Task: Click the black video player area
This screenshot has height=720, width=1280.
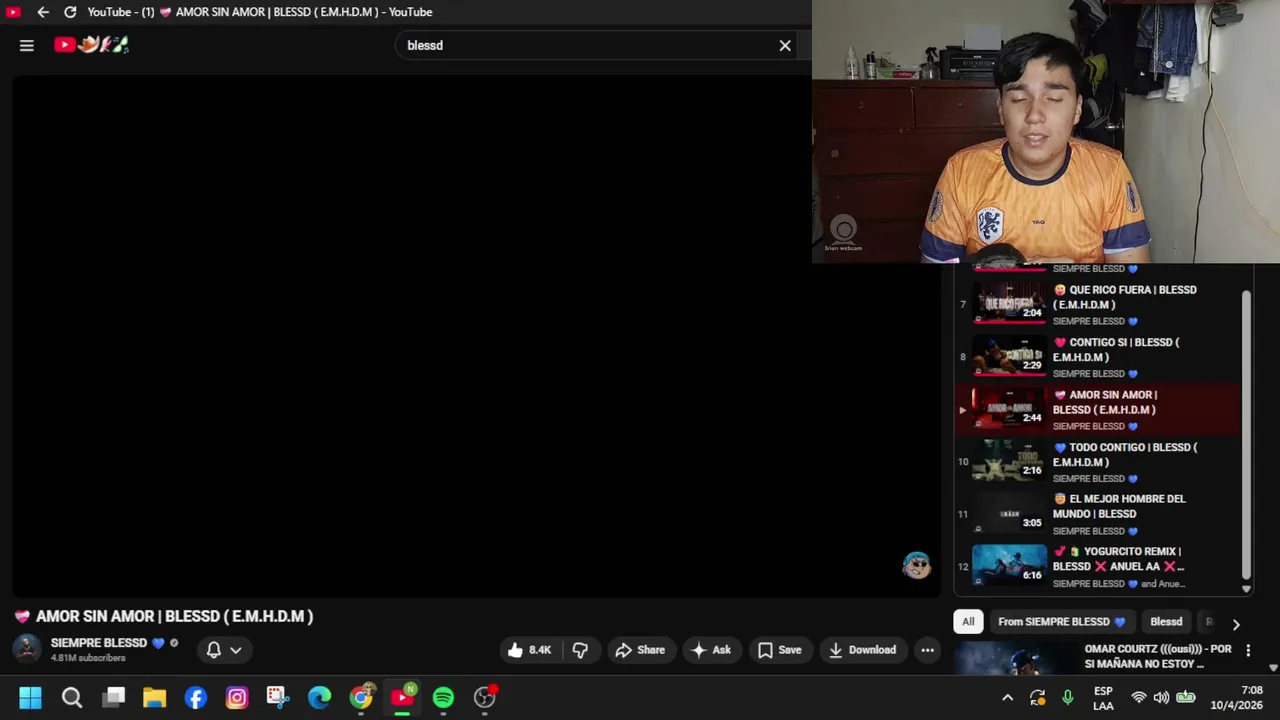Action: [475, 336]
